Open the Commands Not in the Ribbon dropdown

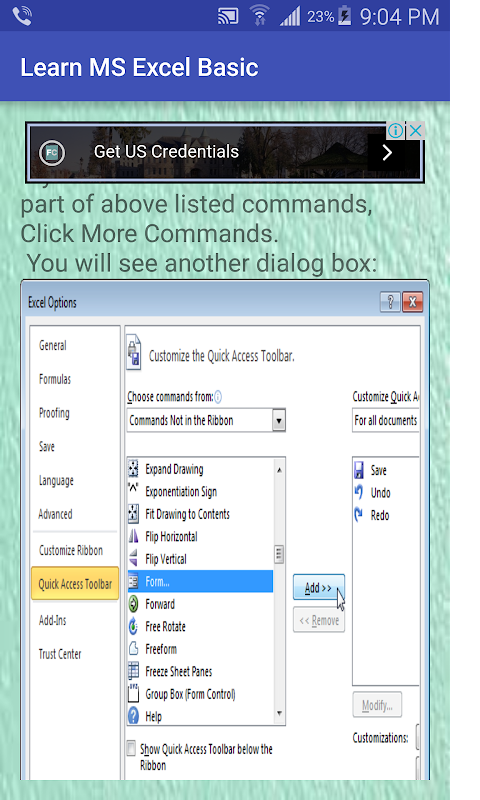coord(206,420)
